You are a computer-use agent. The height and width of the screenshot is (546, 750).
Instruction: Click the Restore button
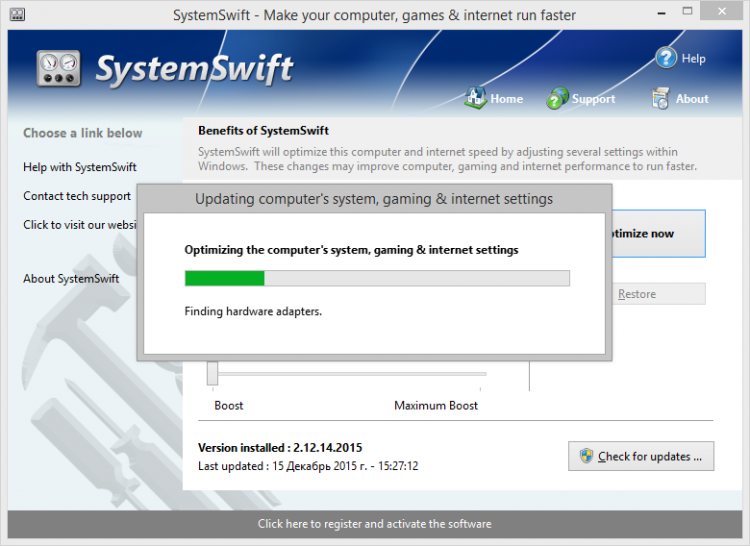[659, 294]
